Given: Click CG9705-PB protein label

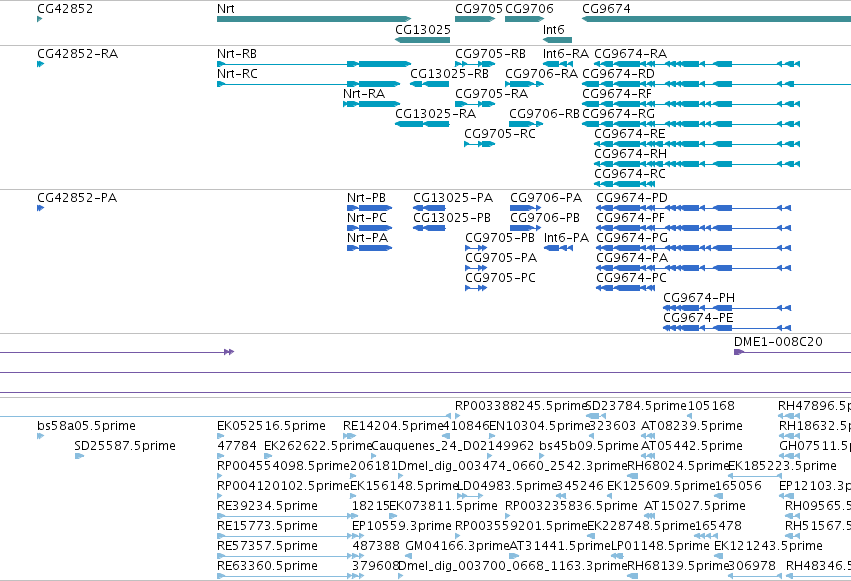Looking at the screenshot, I should click(500, 238).
